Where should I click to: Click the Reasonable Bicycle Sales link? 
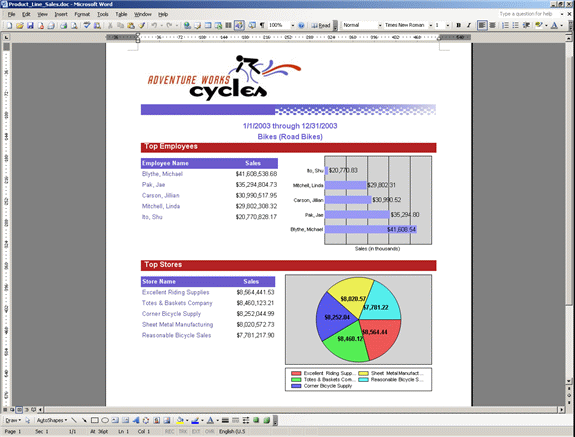(176, 335)
